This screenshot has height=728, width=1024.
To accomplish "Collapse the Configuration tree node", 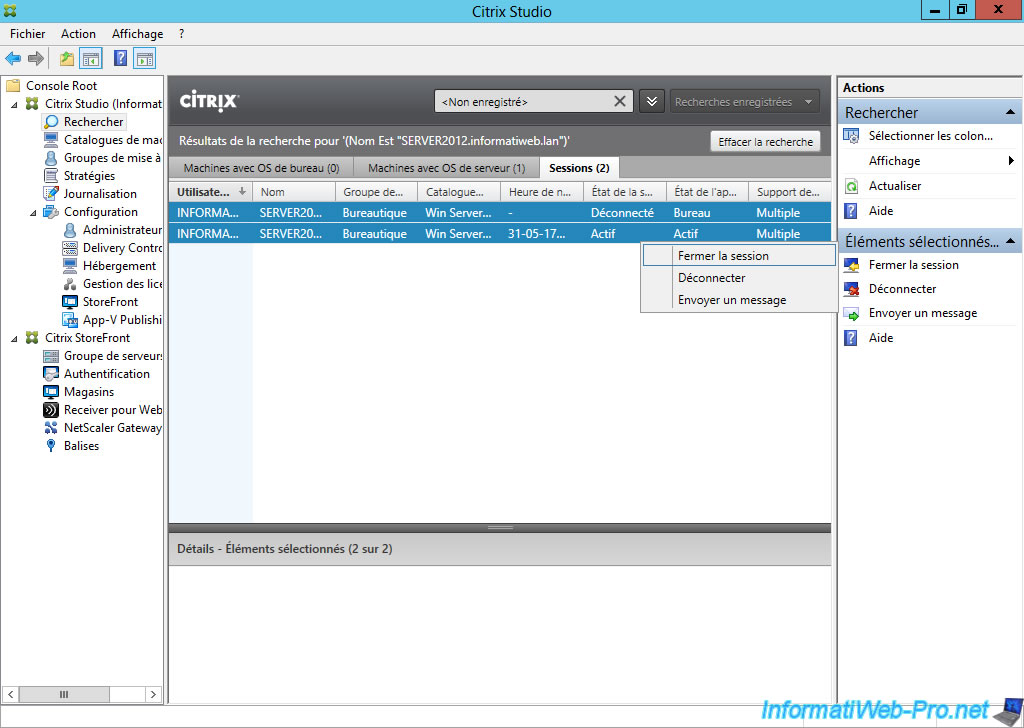I will [x=33, y=212].
